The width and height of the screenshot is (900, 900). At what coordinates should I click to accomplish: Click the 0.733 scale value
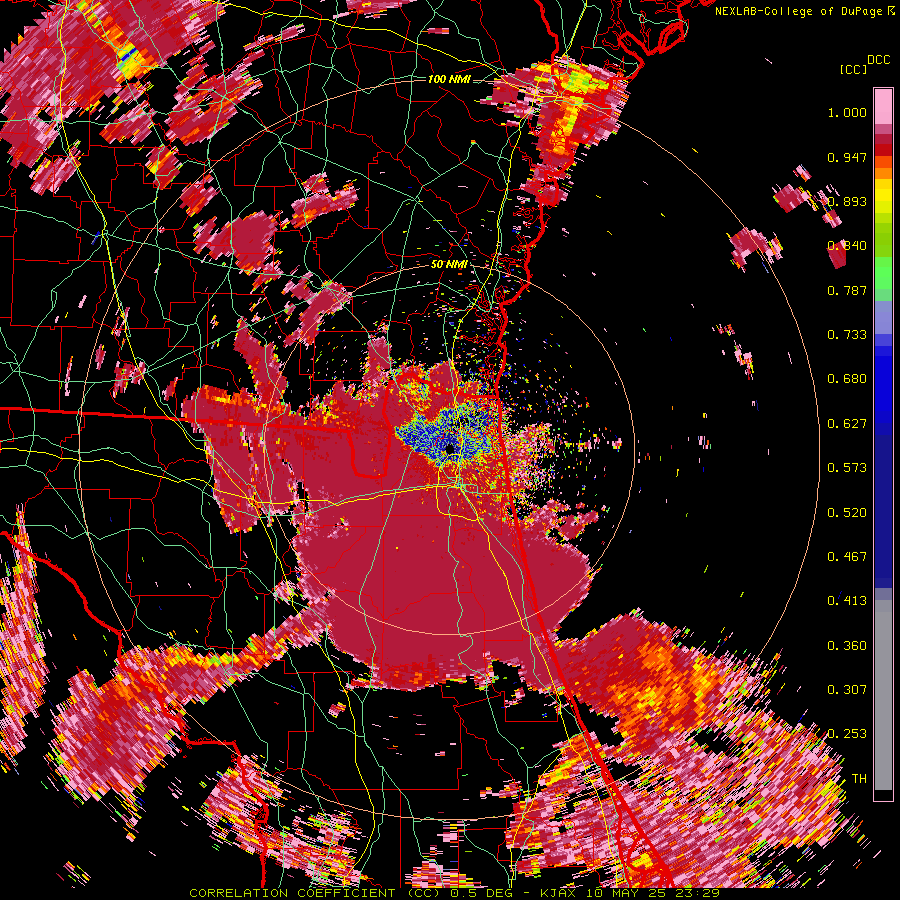(847, 335)
